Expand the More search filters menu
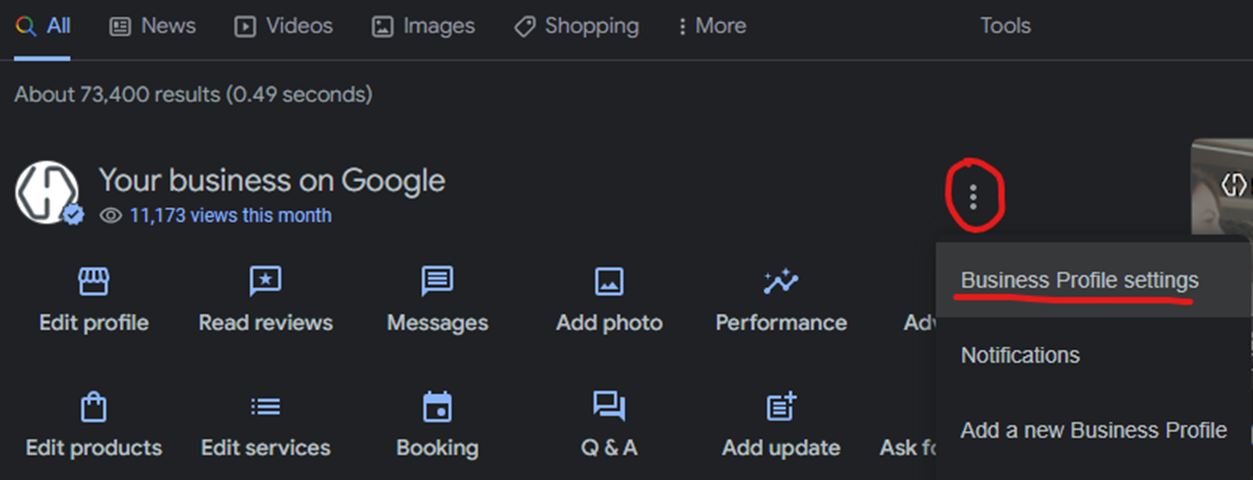The image size is (1253, 480). tap(712, 26)
